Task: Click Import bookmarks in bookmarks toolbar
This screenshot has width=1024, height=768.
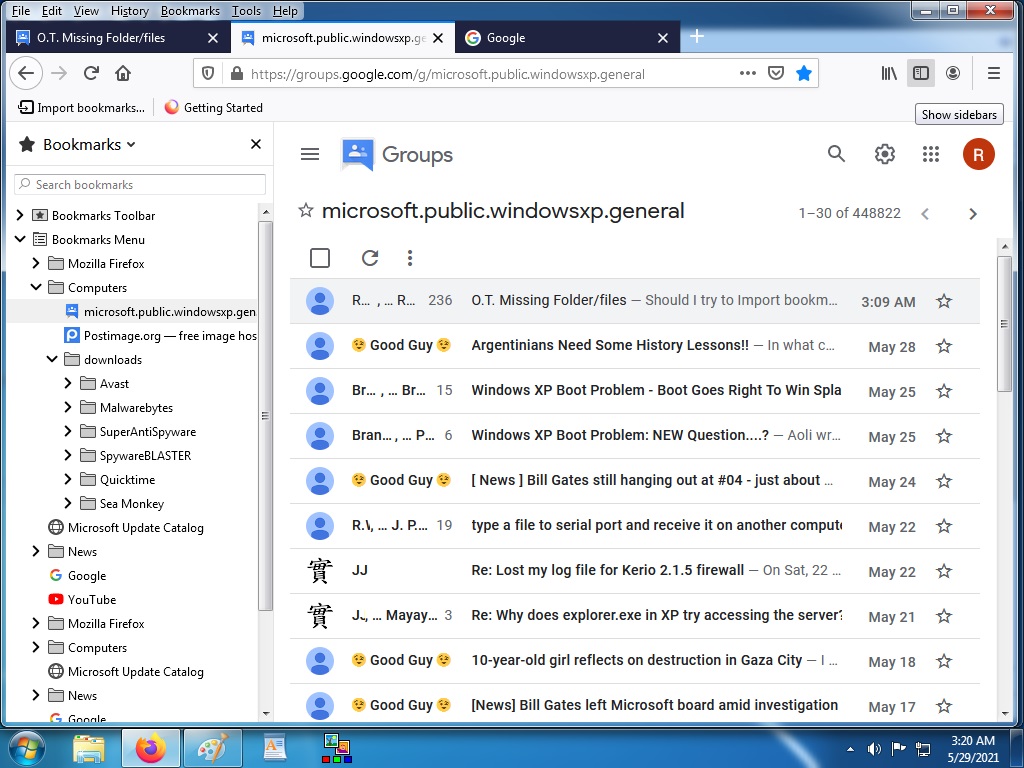Action: (82, 107)
